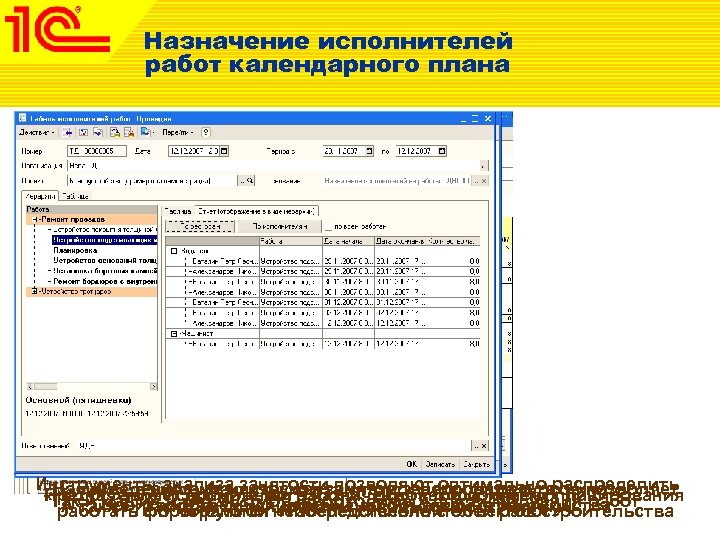
Task: Click the ellipsis select button of the Проект field
Action: click(242, 181)
